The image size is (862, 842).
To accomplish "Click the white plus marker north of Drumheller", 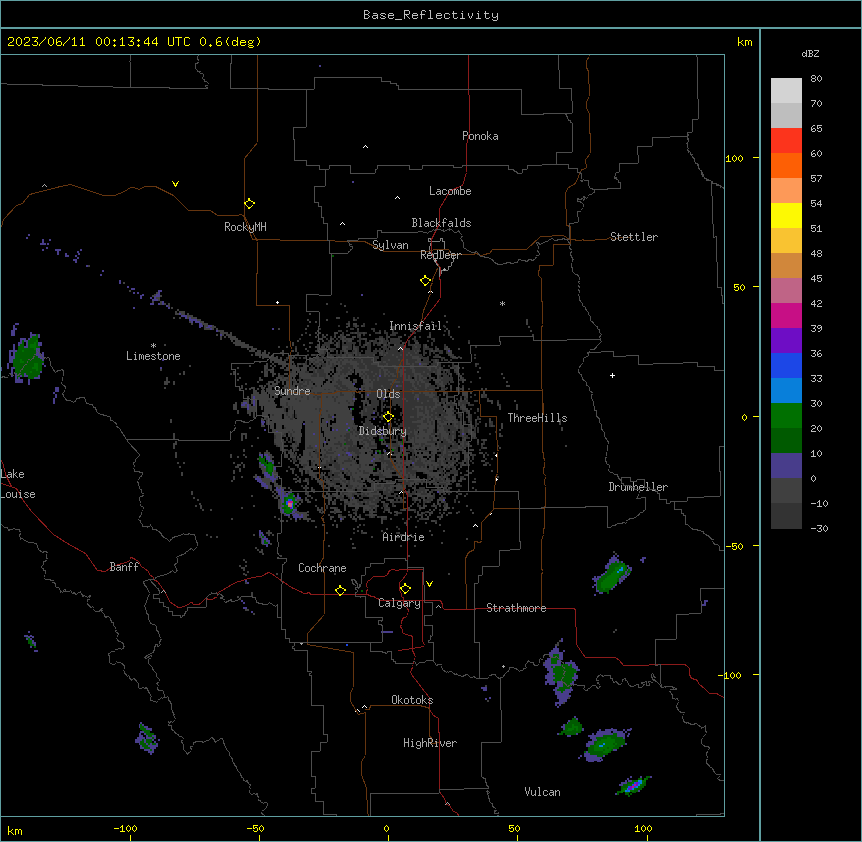I will [612, 375].
